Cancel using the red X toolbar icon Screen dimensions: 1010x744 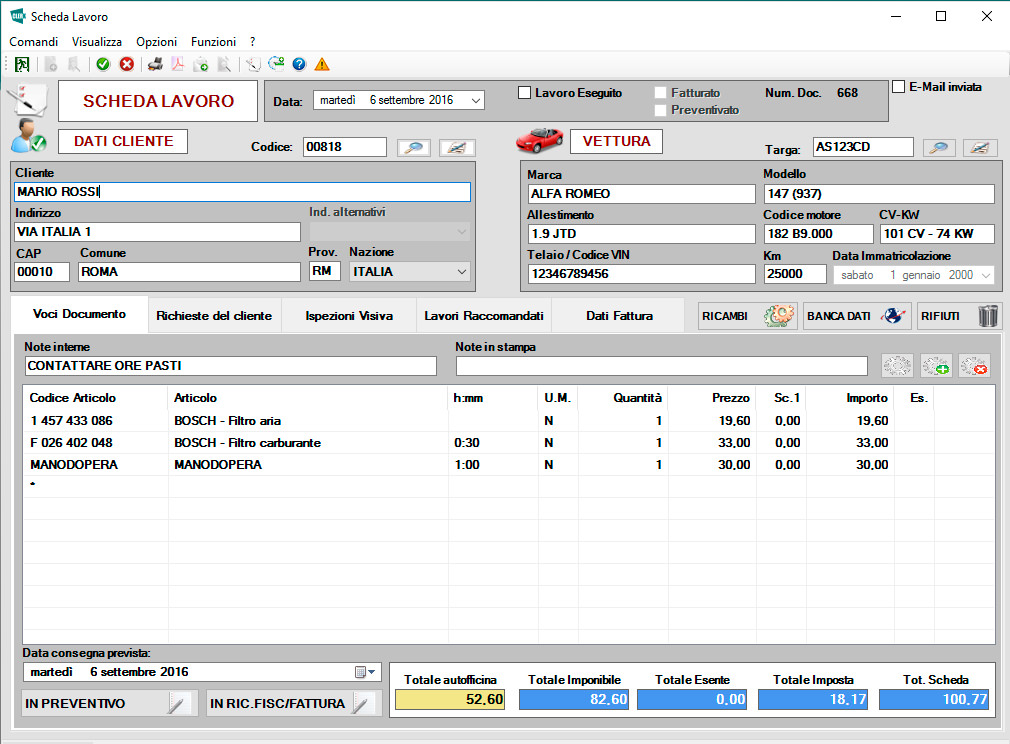click(x=127, y=64)
